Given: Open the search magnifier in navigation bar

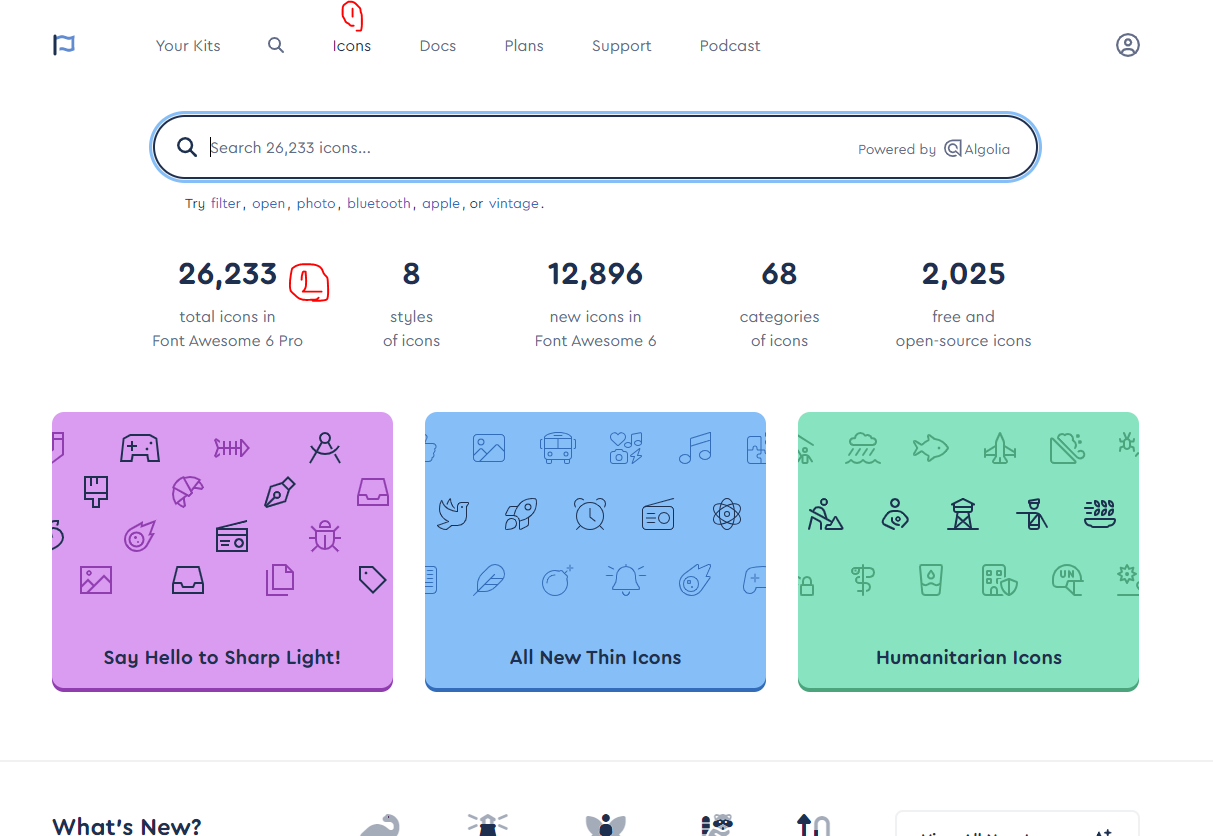Looking at the screenshot, I should click(276, 45).
